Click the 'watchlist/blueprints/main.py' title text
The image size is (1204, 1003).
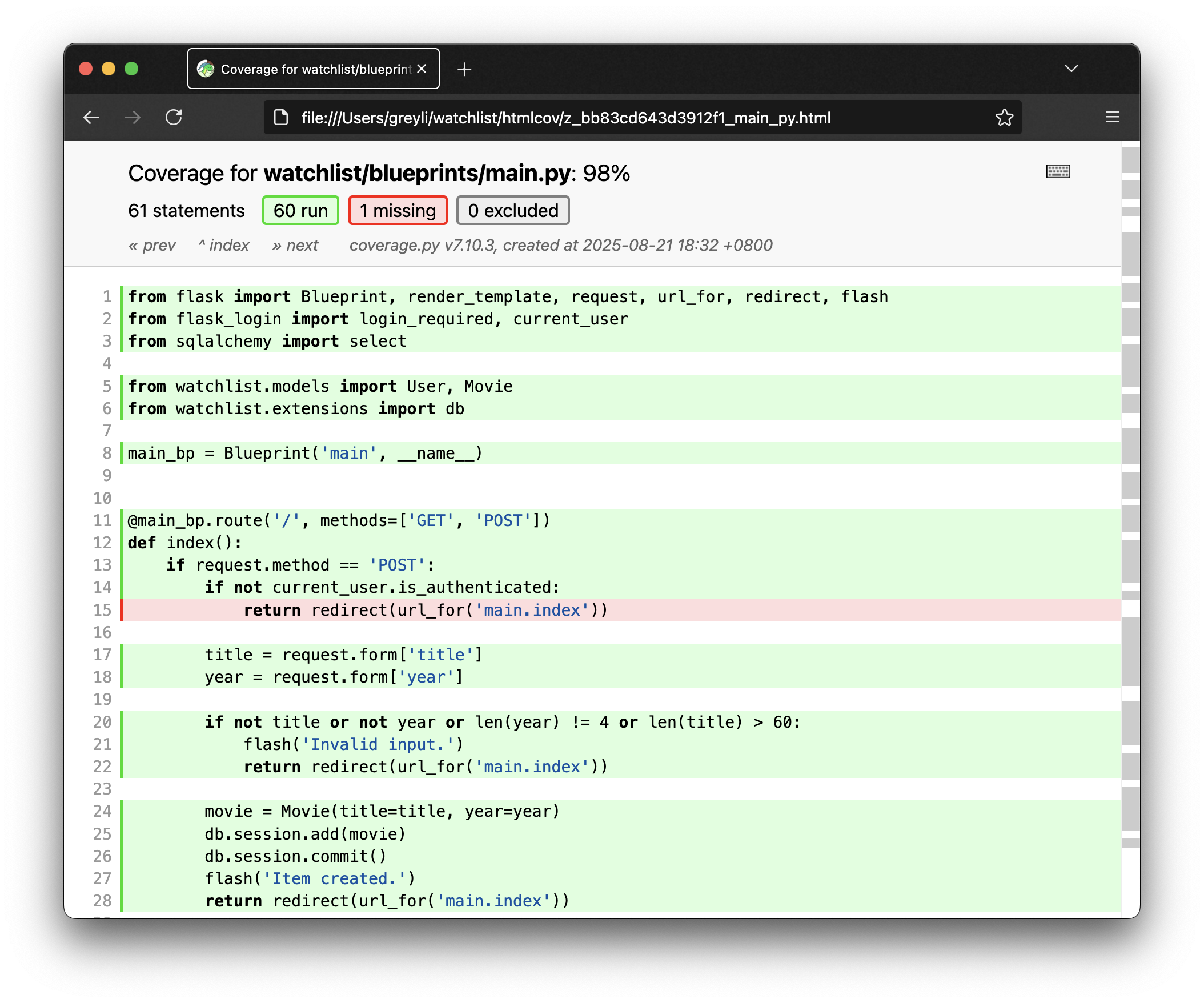point(417,173)
